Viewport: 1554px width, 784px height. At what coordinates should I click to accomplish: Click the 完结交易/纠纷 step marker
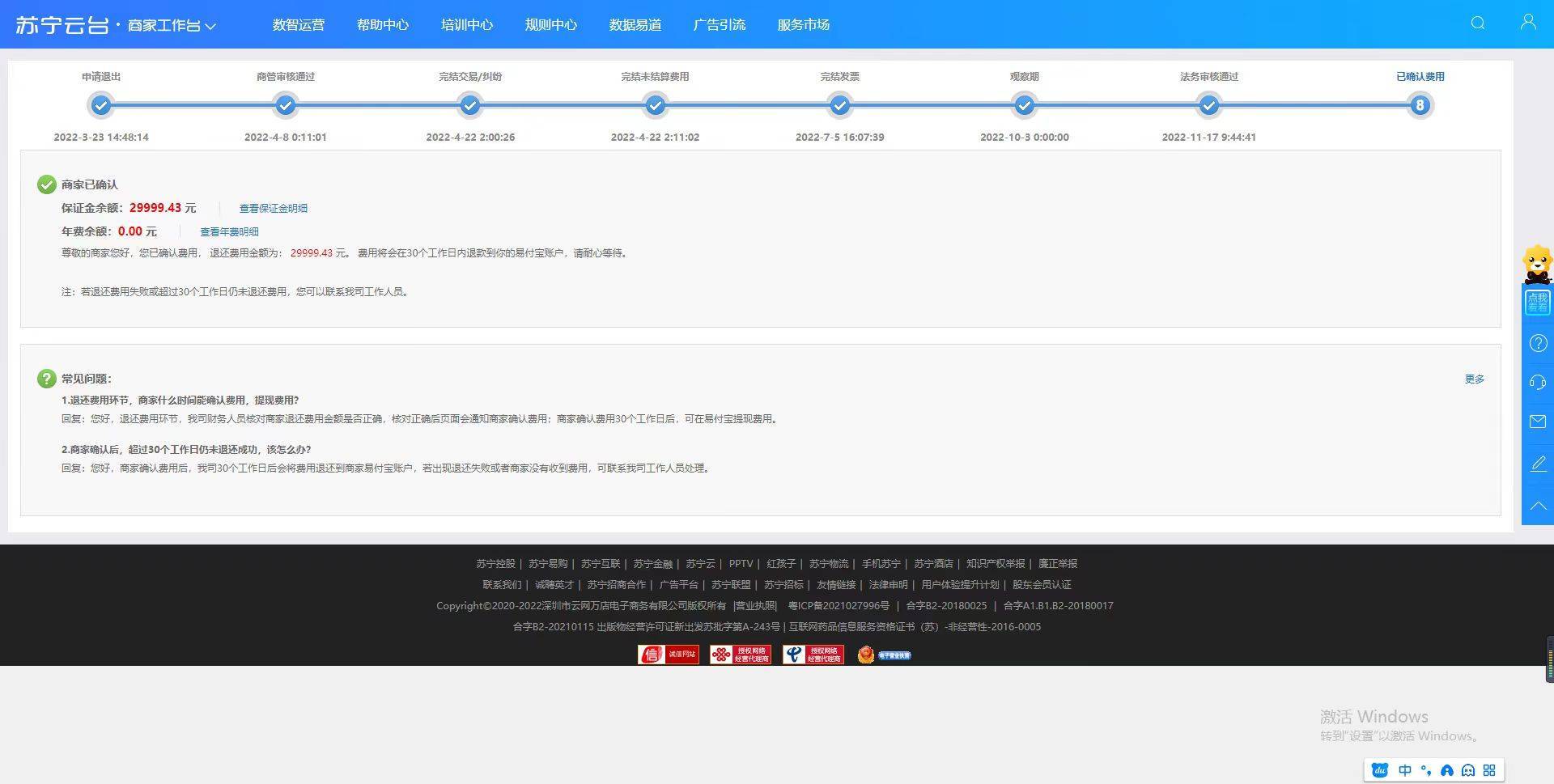(470, 105)
